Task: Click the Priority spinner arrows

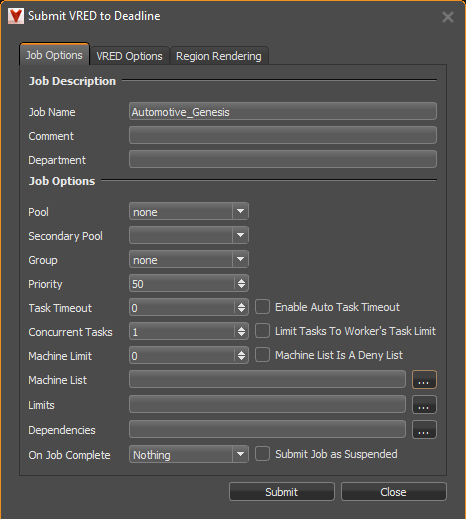Action: tap(241, 283)
